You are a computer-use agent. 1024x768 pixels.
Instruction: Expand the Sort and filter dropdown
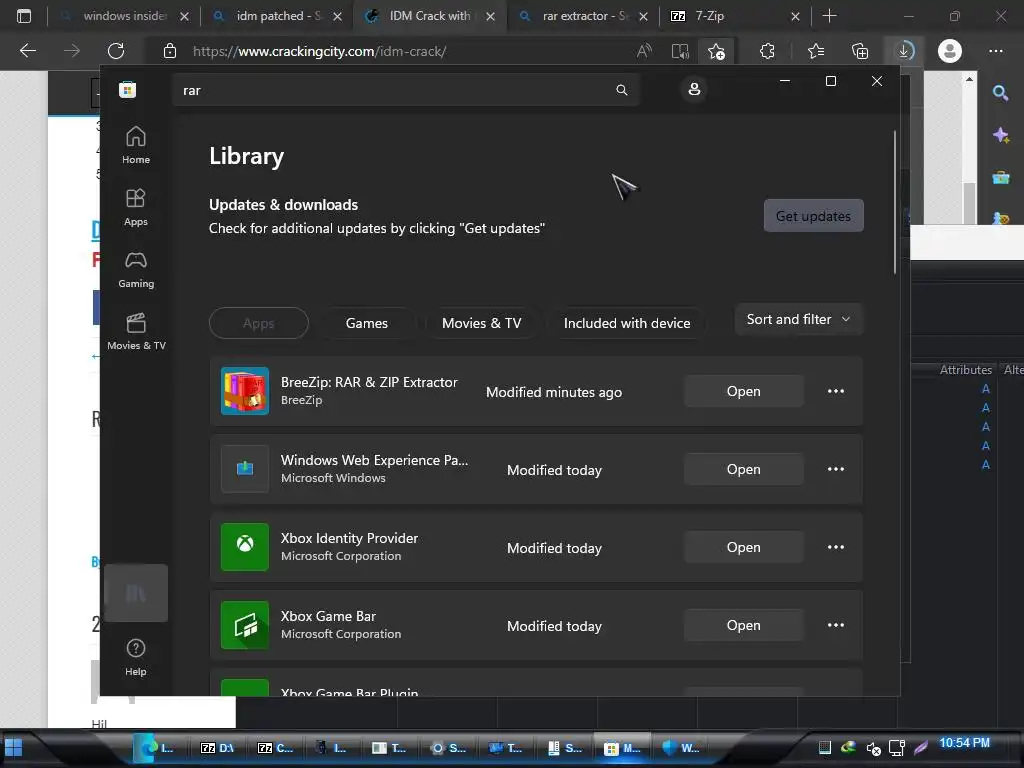pos(799,319)
